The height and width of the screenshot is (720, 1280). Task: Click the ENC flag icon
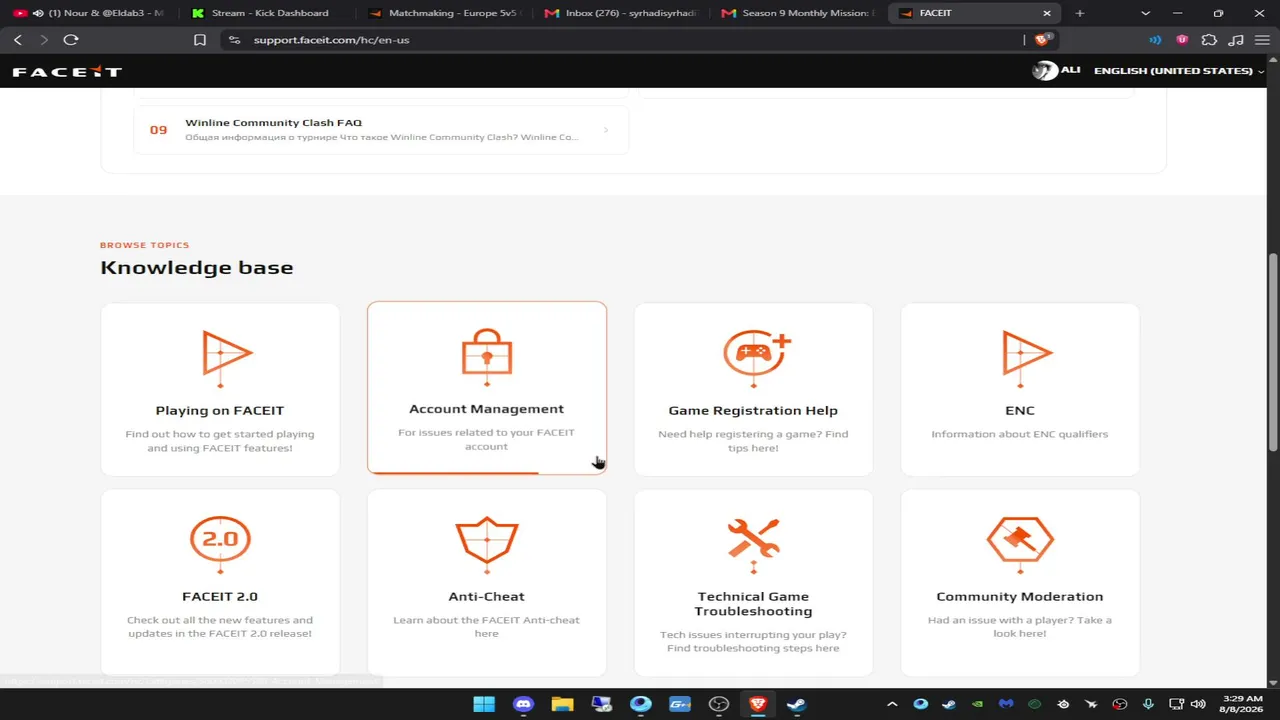(1026, 359)
